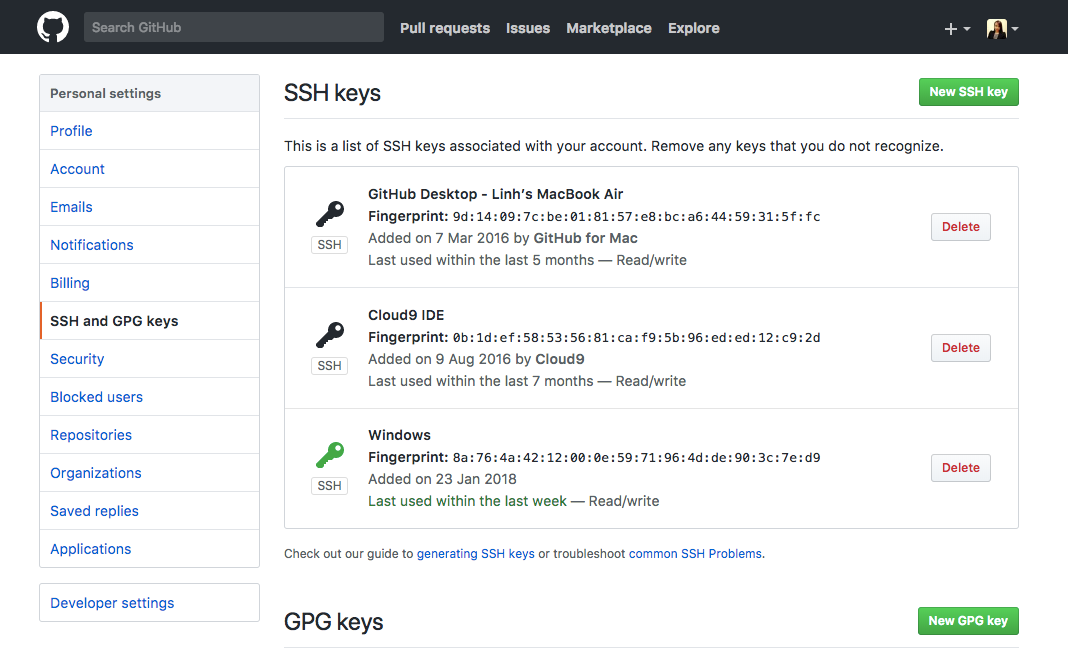Click the SSH keys heading
Screen dimensions: 1068x662
(x=332, y=93)
